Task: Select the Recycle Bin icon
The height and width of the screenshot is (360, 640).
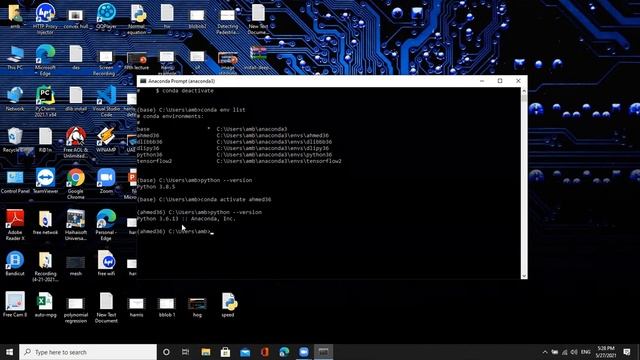Action: 15,140
